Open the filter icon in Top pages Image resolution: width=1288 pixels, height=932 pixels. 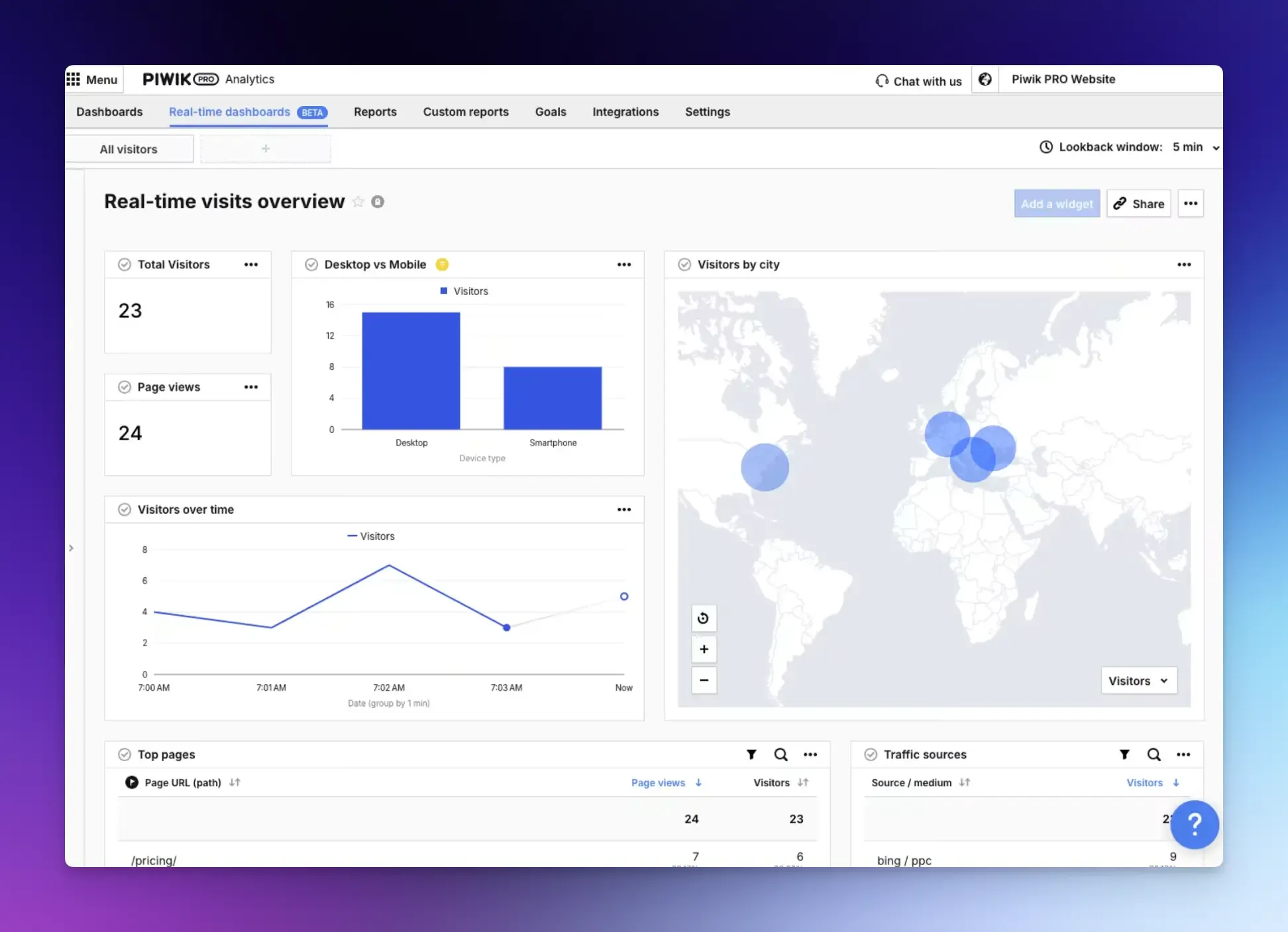click(751, 754)
